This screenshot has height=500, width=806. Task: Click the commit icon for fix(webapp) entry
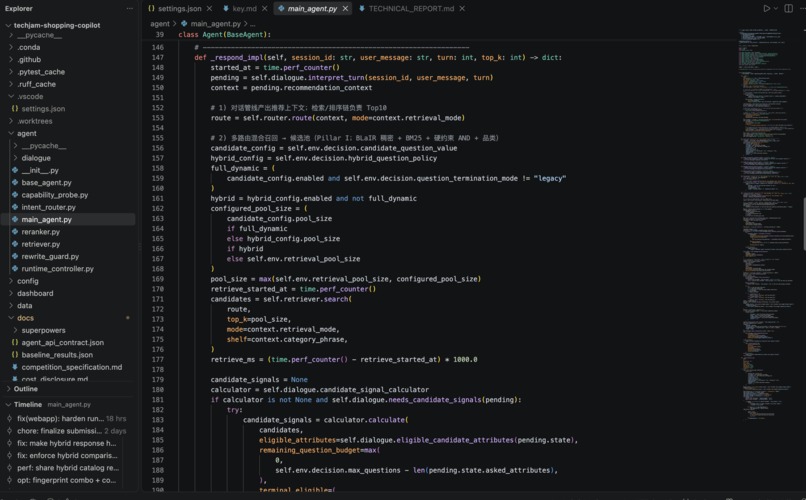(x=9, y=418)
